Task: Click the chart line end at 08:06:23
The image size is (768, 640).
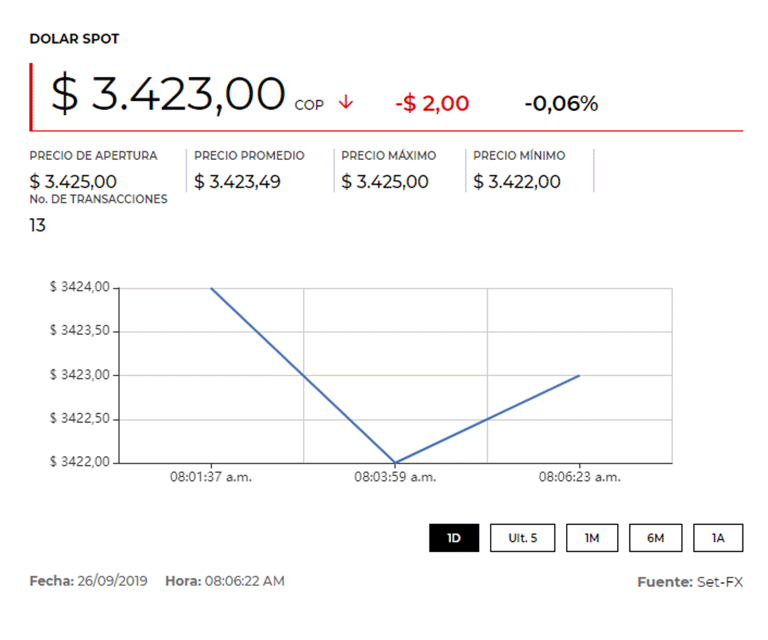Action: [579, 376]
